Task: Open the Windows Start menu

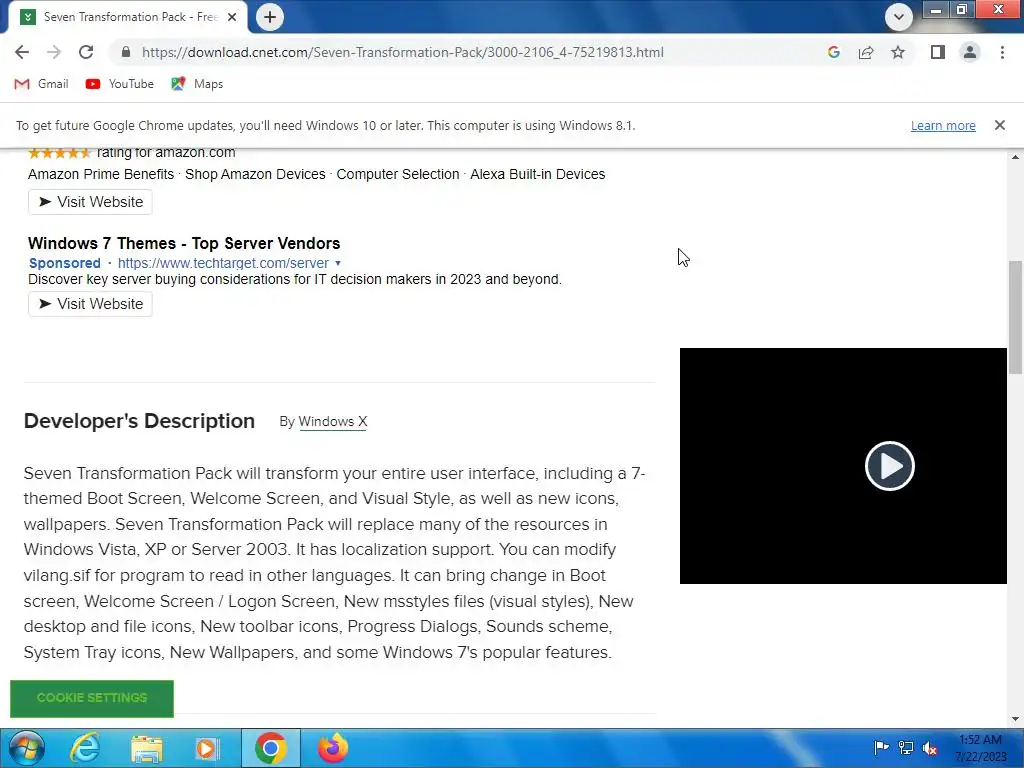Action: 26,748
